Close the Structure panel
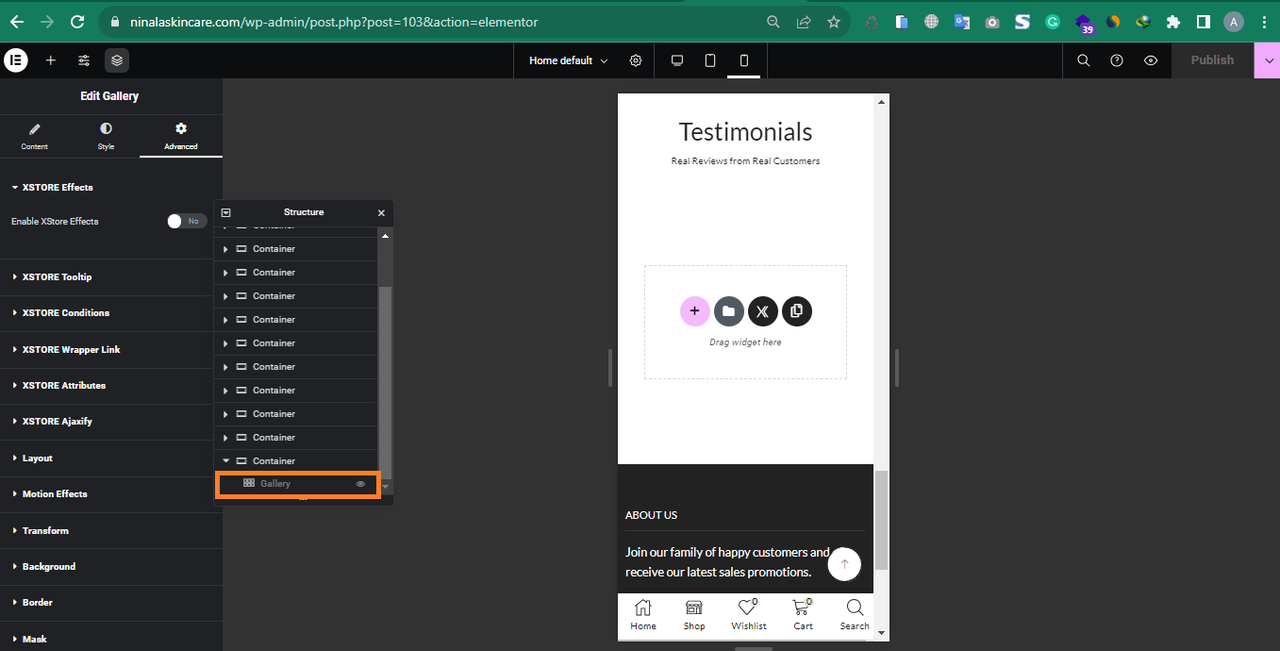The width and height of the screenshot is (1280, 651). pos(381,212)
